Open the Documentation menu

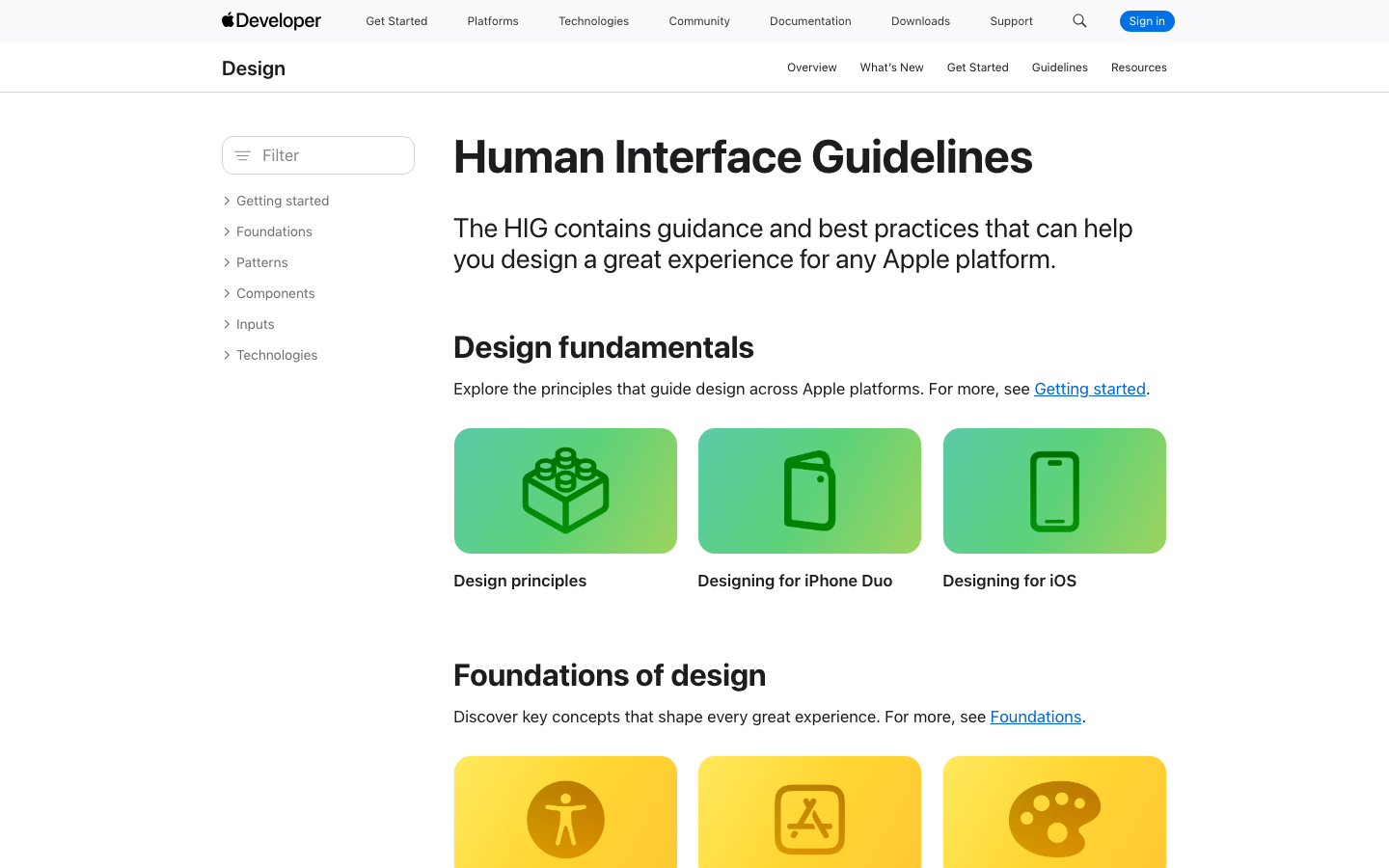tap(810, 21)
